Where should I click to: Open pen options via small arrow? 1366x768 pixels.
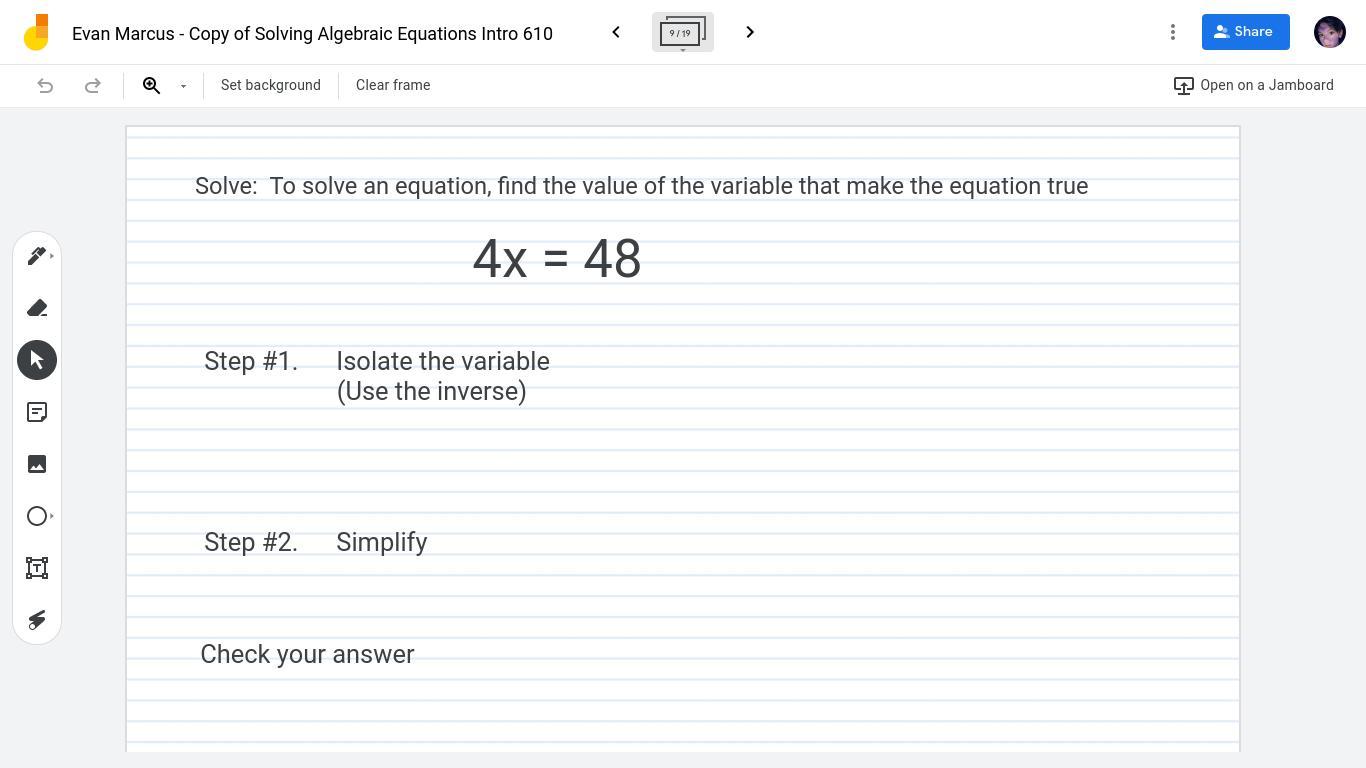52,256
